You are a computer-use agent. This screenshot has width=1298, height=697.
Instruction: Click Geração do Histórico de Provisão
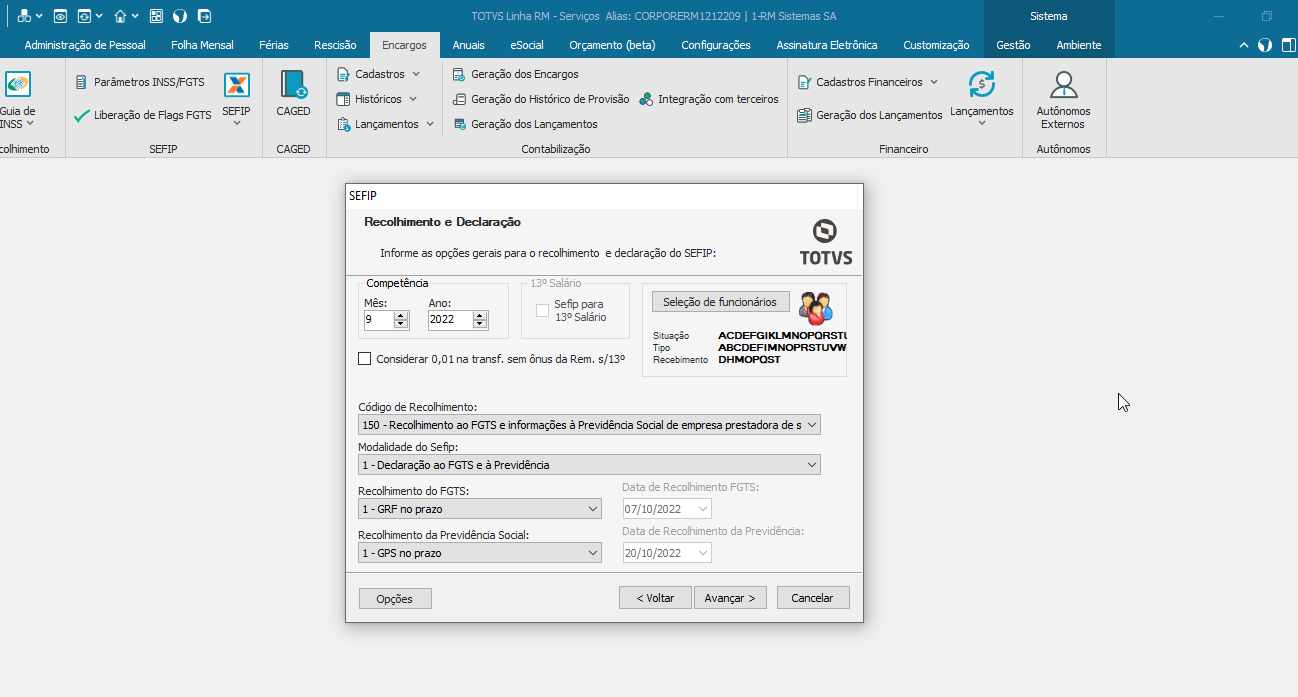click(x=541, y=99)
